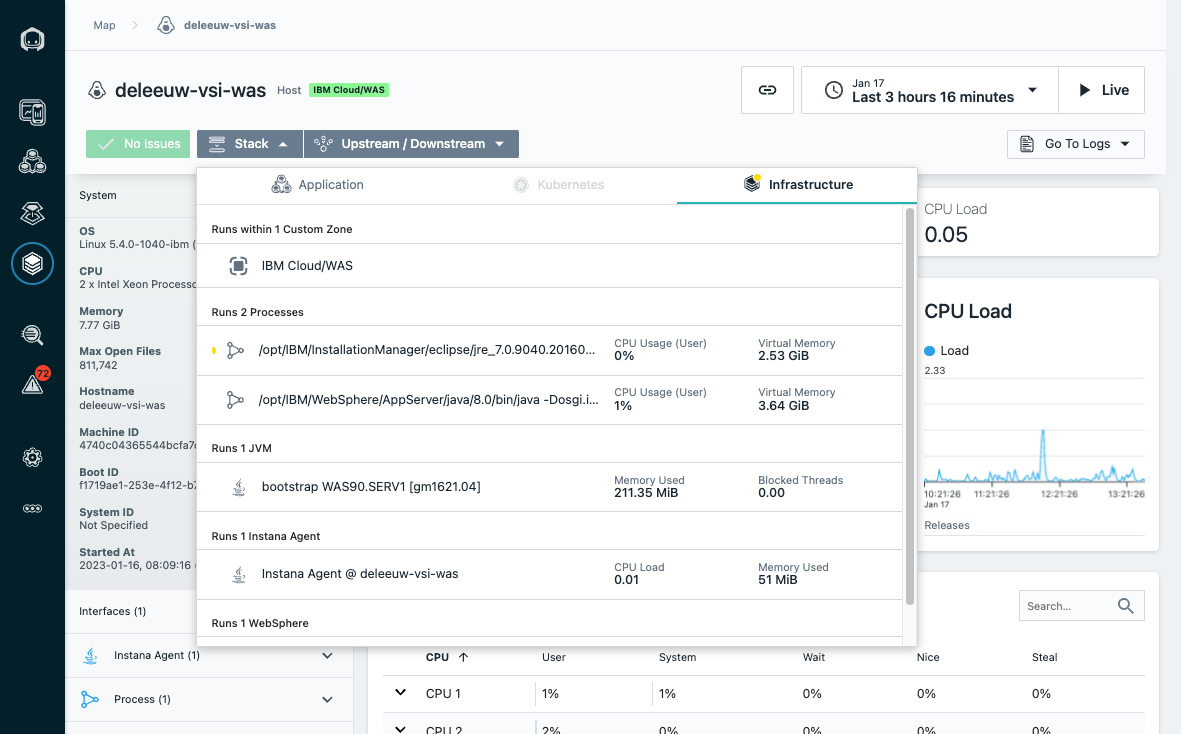
Task: Switch to Kubernetes tab
Action: click(x=558, y=184)
